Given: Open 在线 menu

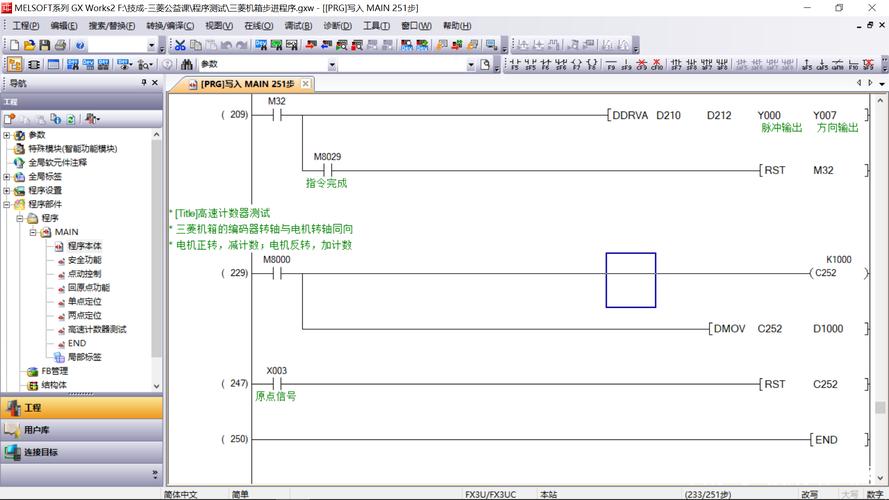Looking at the screenshot, I should [x=259, y=26].
